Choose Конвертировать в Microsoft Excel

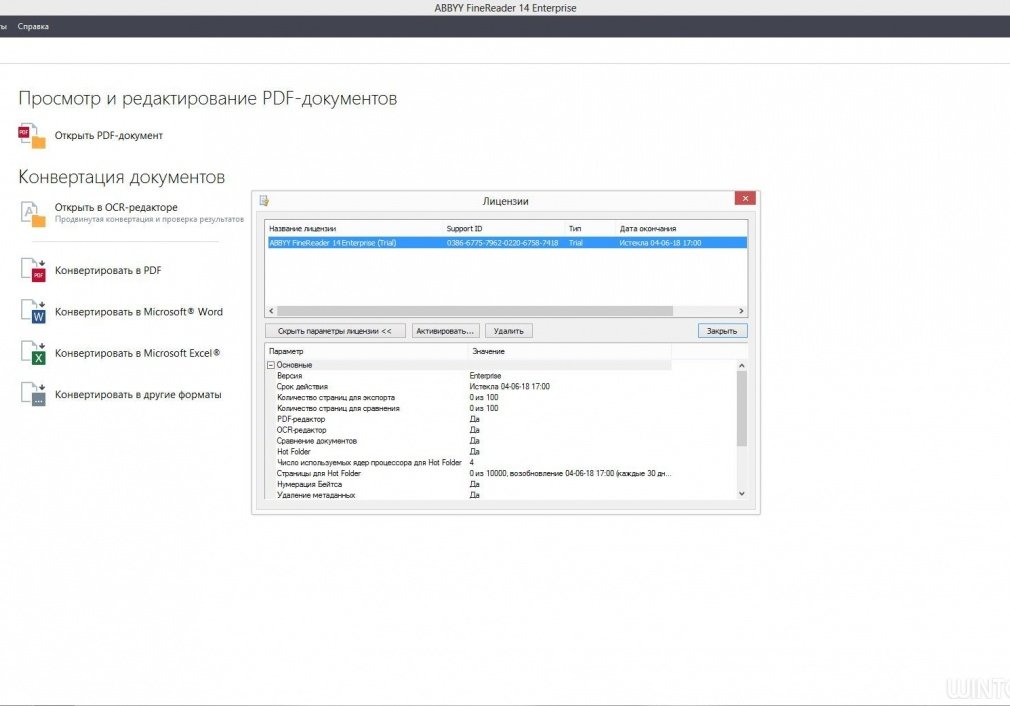pyautogui.click(x=137, y=353)
